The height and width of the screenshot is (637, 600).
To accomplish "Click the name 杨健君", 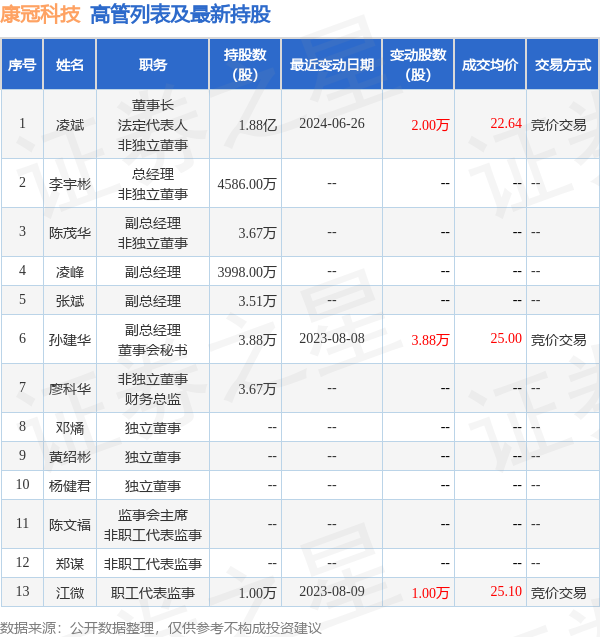I will [70, 486].
